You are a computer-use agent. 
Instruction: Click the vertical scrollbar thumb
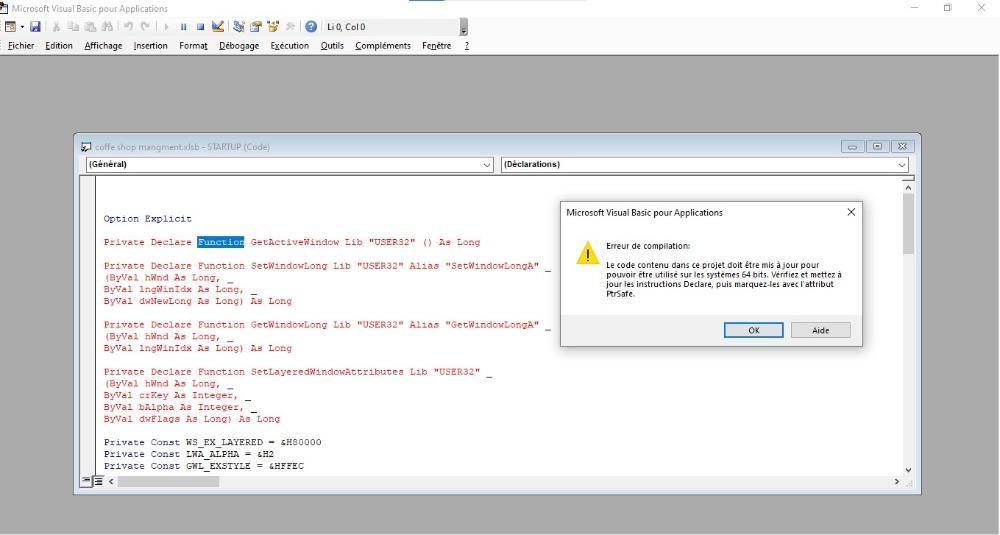[x=908, y=224]
